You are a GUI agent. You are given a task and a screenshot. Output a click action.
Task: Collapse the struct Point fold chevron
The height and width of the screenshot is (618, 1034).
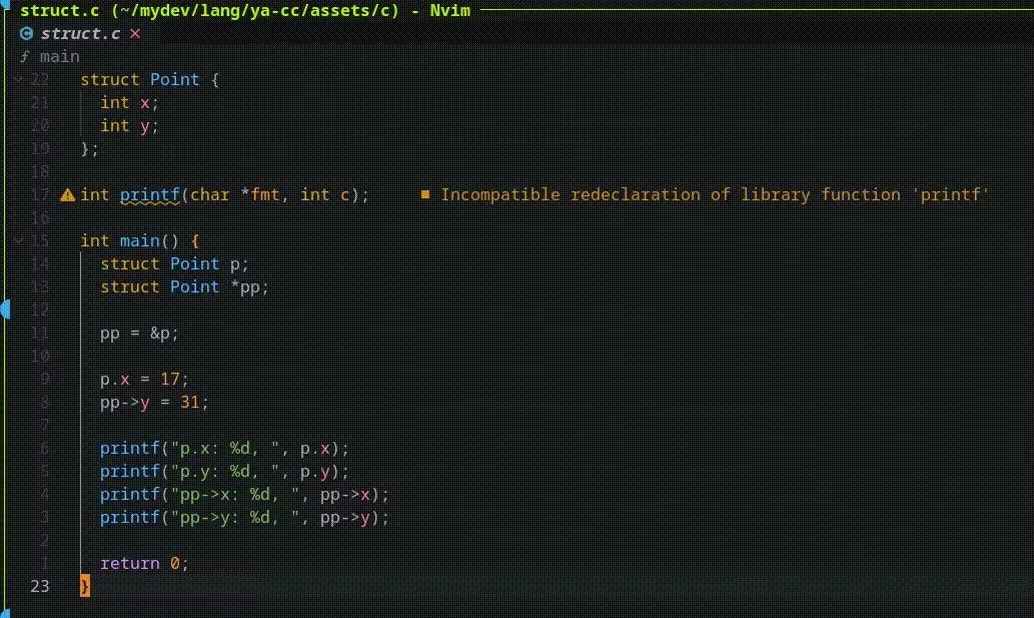click(19, 80)
